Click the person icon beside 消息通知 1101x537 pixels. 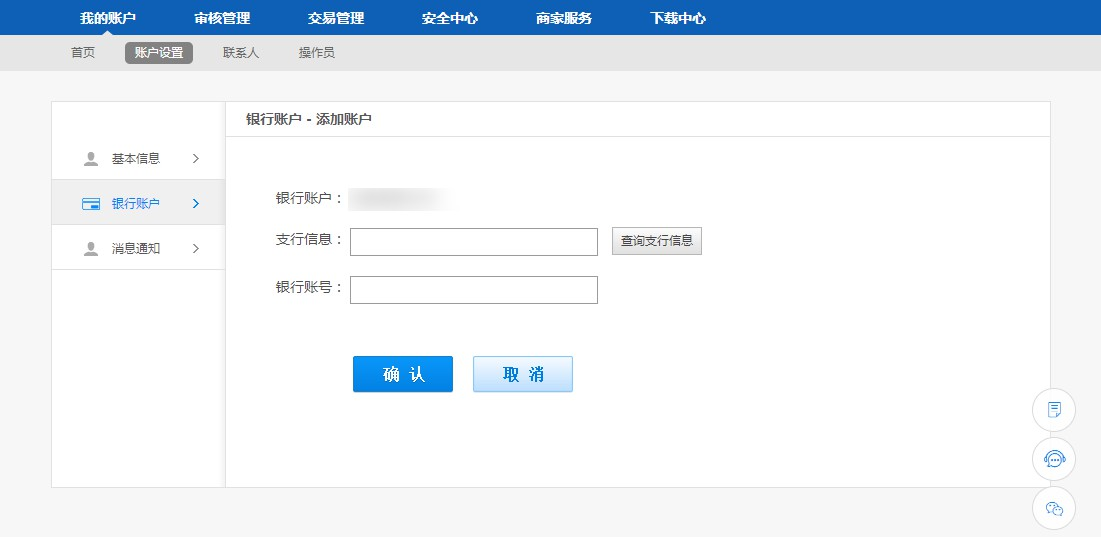91,248
